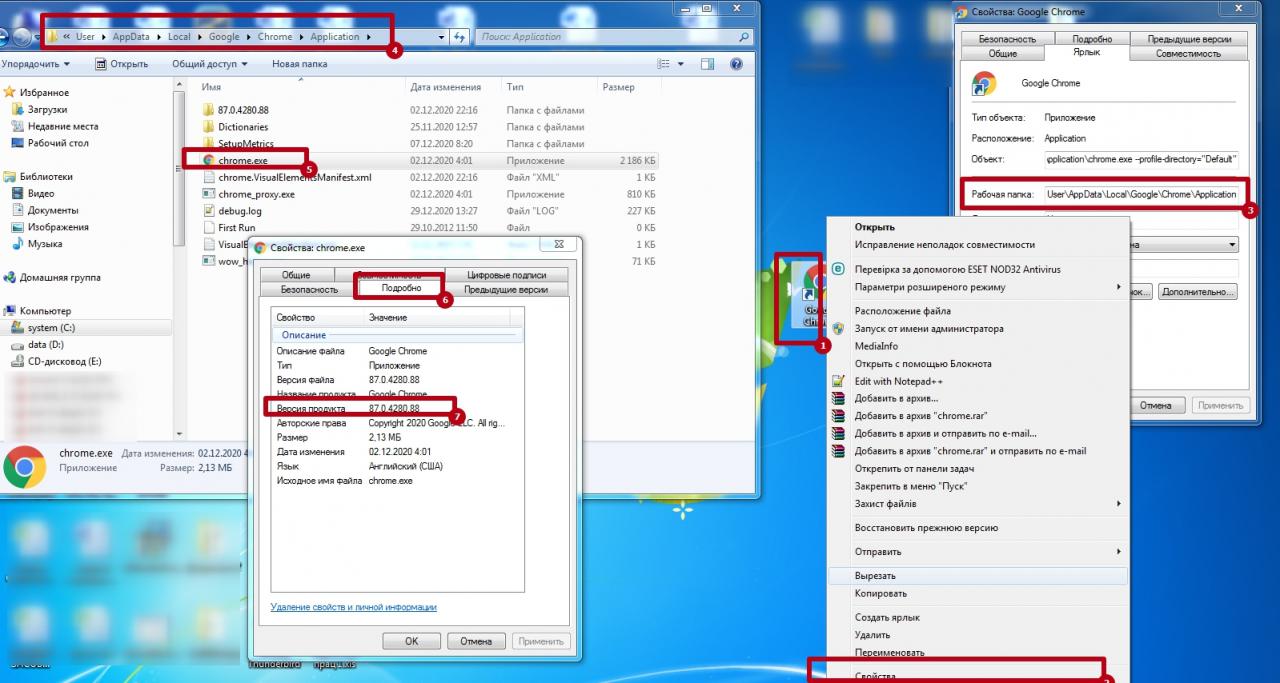Switch to Общие tab in chrome.exe properties
This screenshot has width=1280, height=683.
coord(296,275)
